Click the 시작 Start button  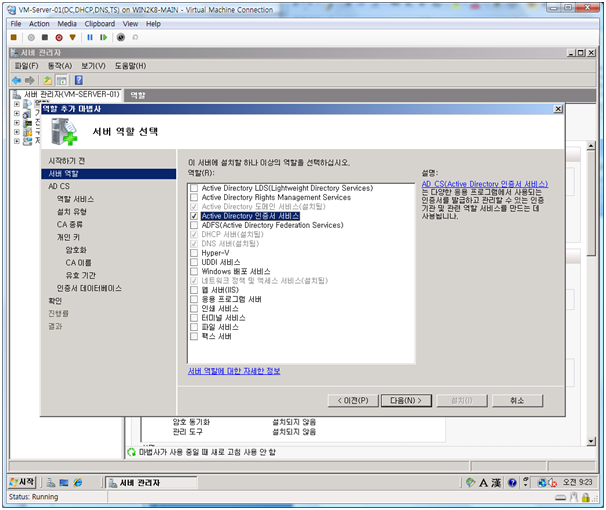coord(22,482)
